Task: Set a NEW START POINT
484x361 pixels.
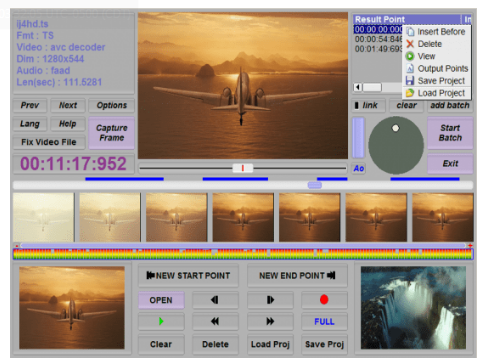Action: (188, 276)
